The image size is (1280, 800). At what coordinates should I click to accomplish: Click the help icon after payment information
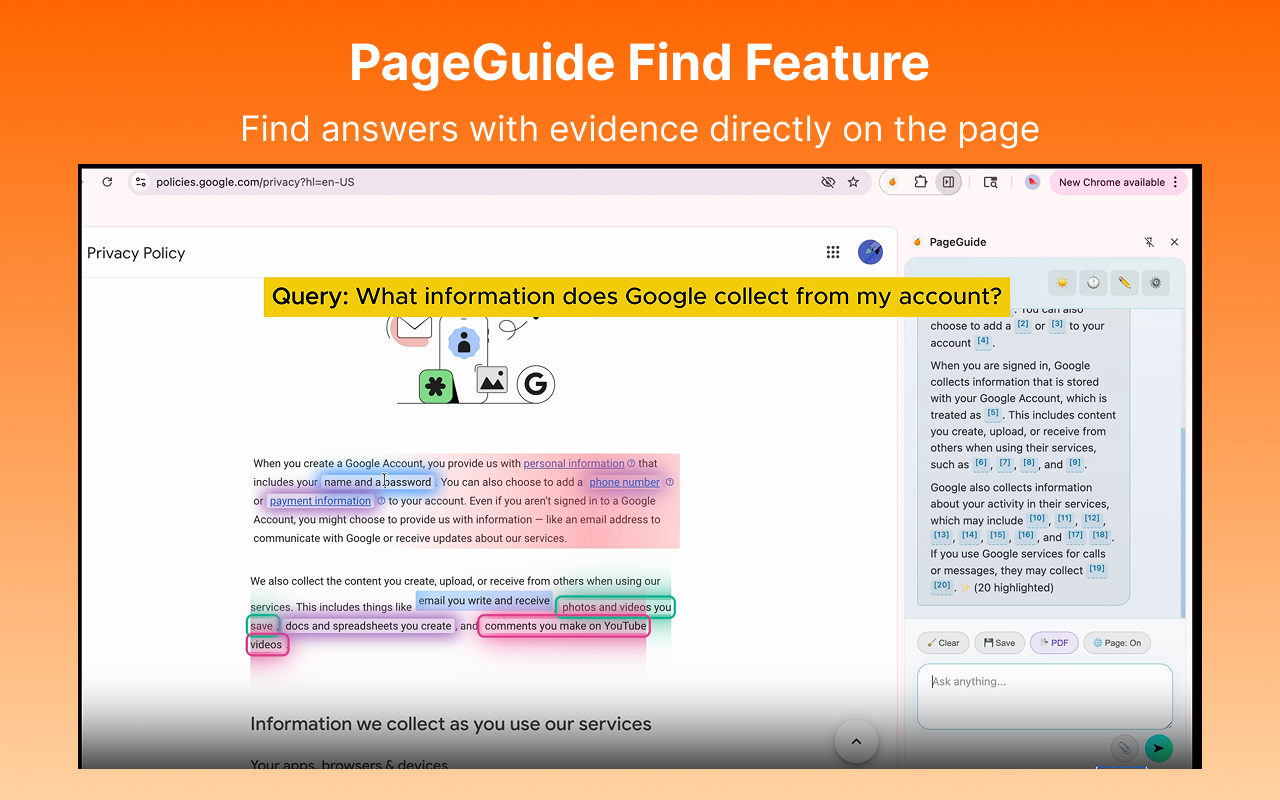(381, 501)
